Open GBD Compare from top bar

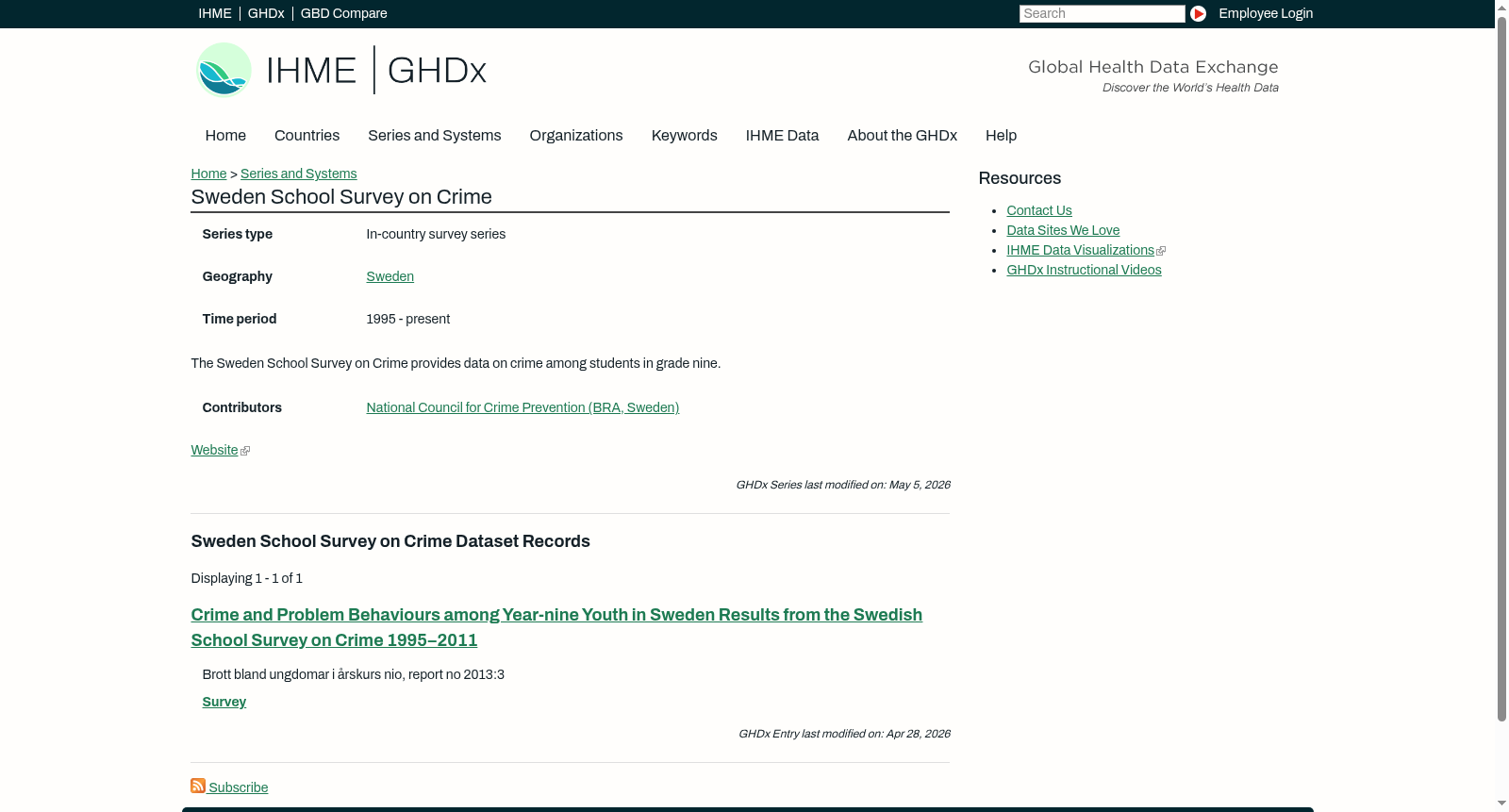[x=343, y=13]
